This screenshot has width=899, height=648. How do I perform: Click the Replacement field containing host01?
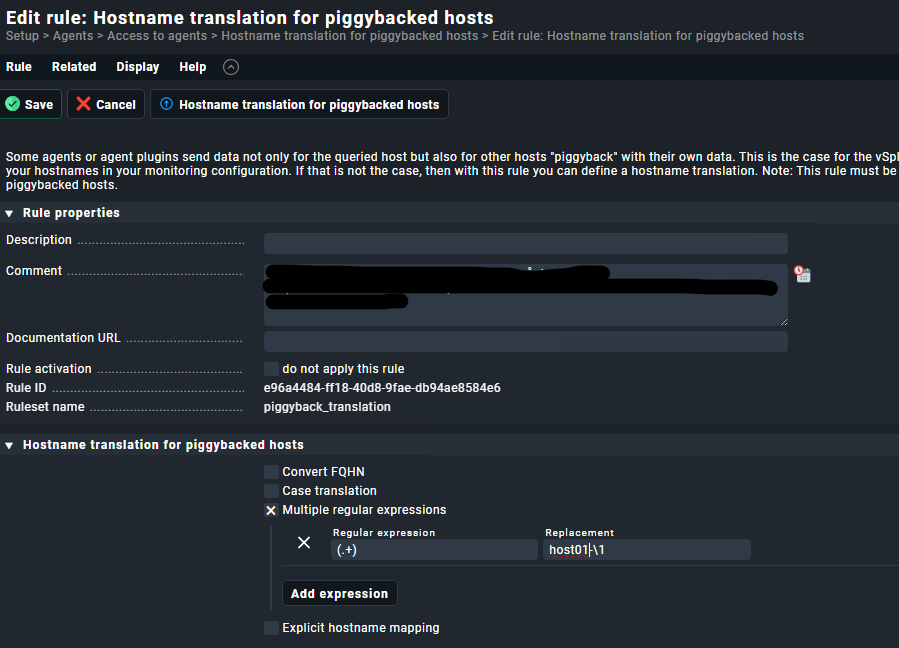[646, 549]
